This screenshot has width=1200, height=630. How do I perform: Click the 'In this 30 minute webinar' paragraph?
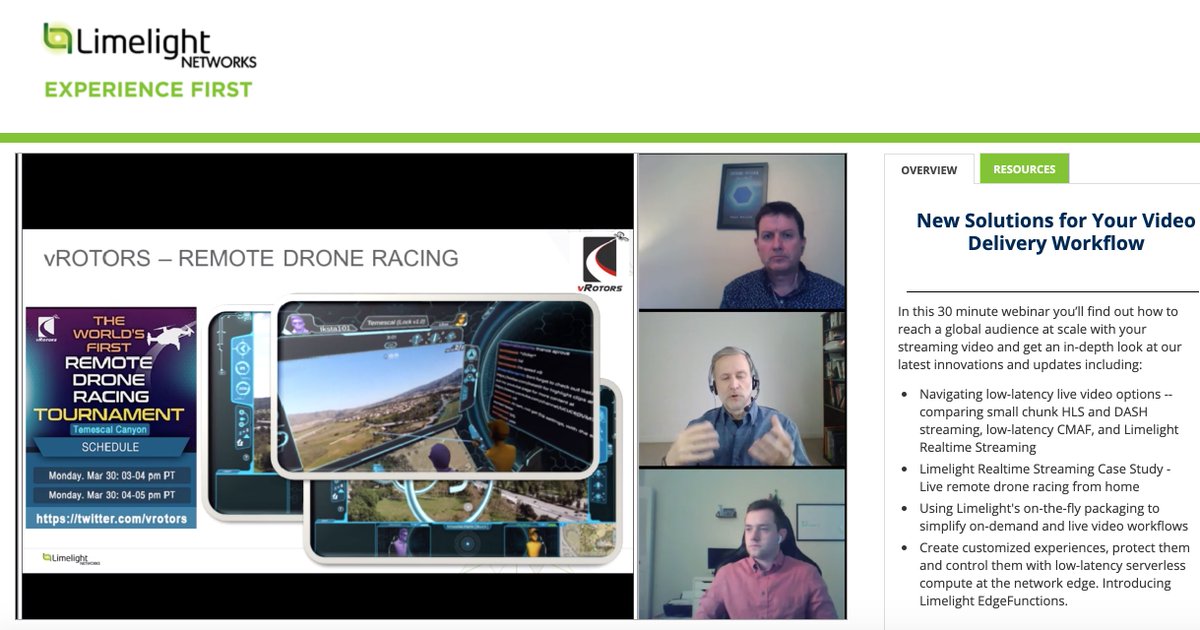pyautogui.click(x=1040, y=338)
